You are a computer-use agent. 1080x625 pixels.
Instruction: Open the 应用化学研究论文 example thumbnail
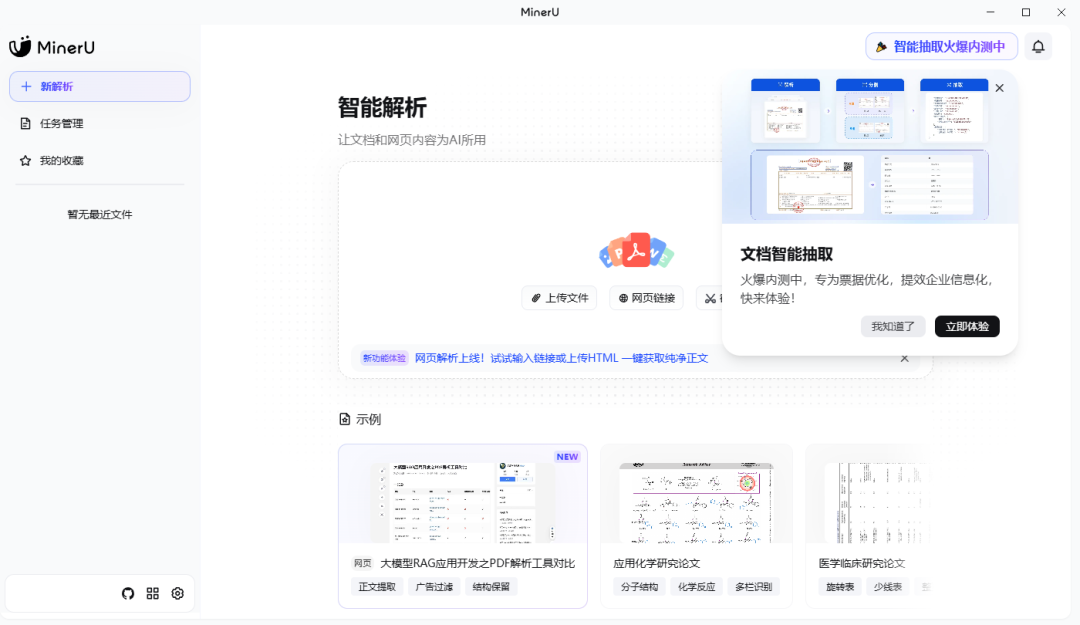(696, 502)
